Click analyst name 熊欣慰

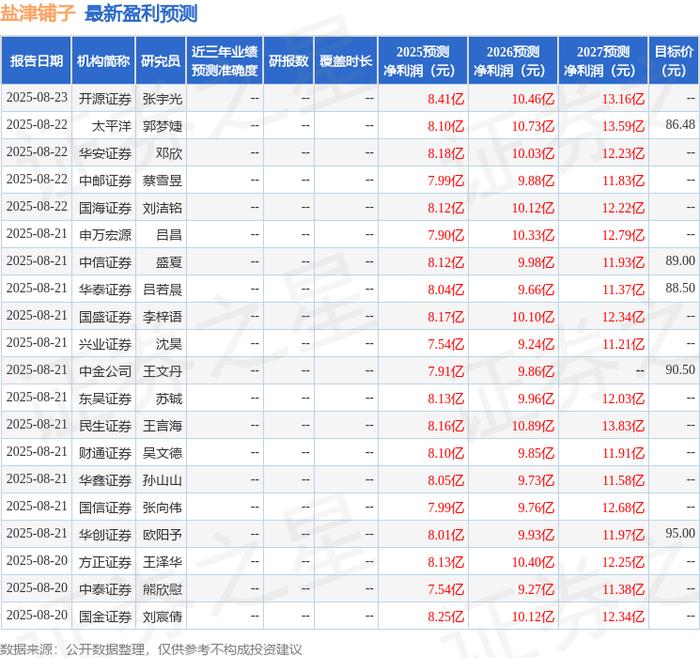point(162,589)
